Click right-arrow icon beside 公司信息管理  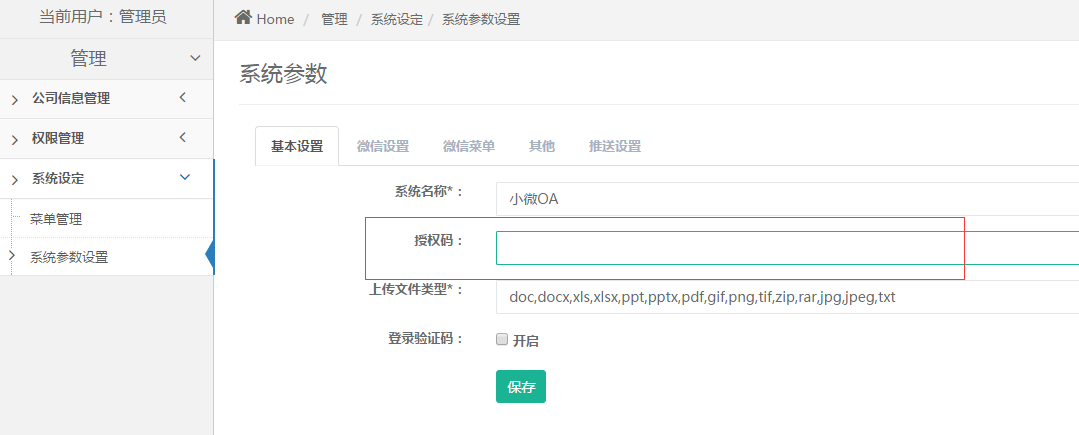coord(15,100)
